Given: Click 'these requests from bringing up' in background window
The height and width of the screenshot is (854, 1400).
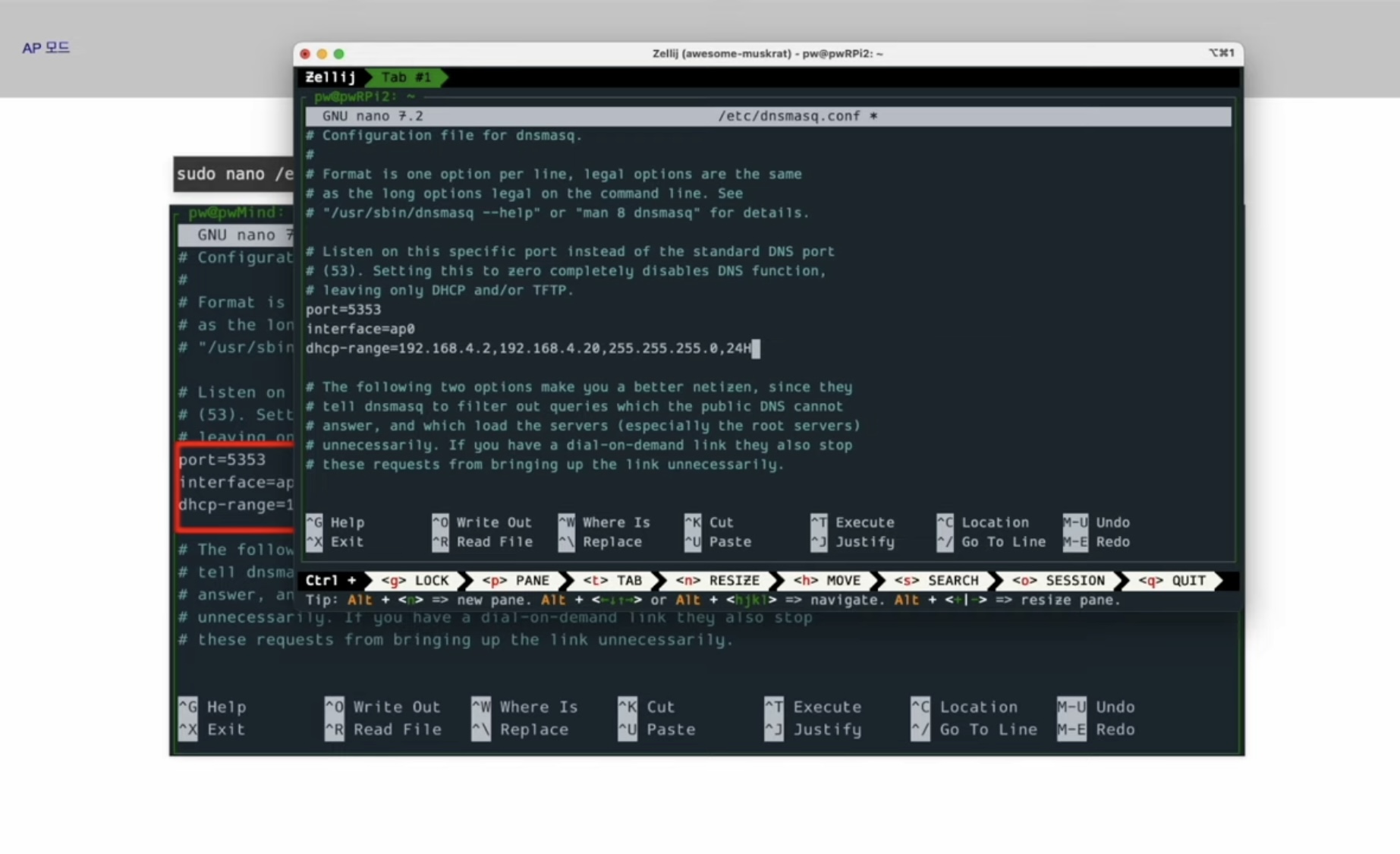Looking at the screenshot, I should [350, 640].
